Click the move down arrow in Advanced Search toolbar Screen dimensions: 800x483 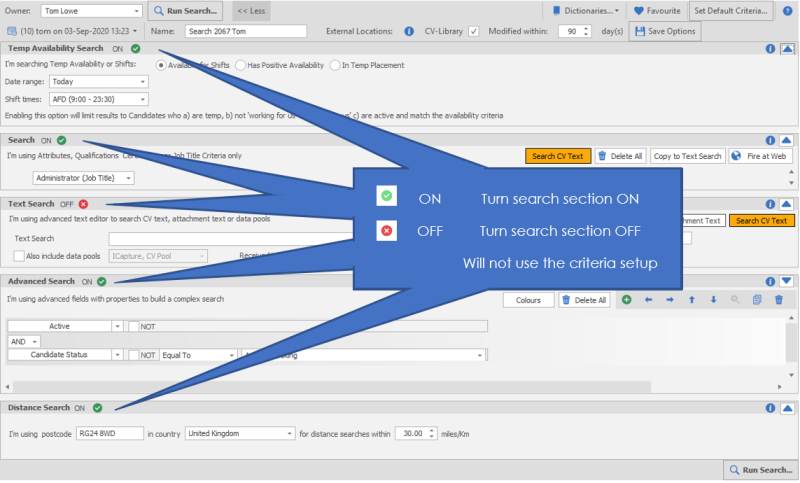(x=713, y=300)
